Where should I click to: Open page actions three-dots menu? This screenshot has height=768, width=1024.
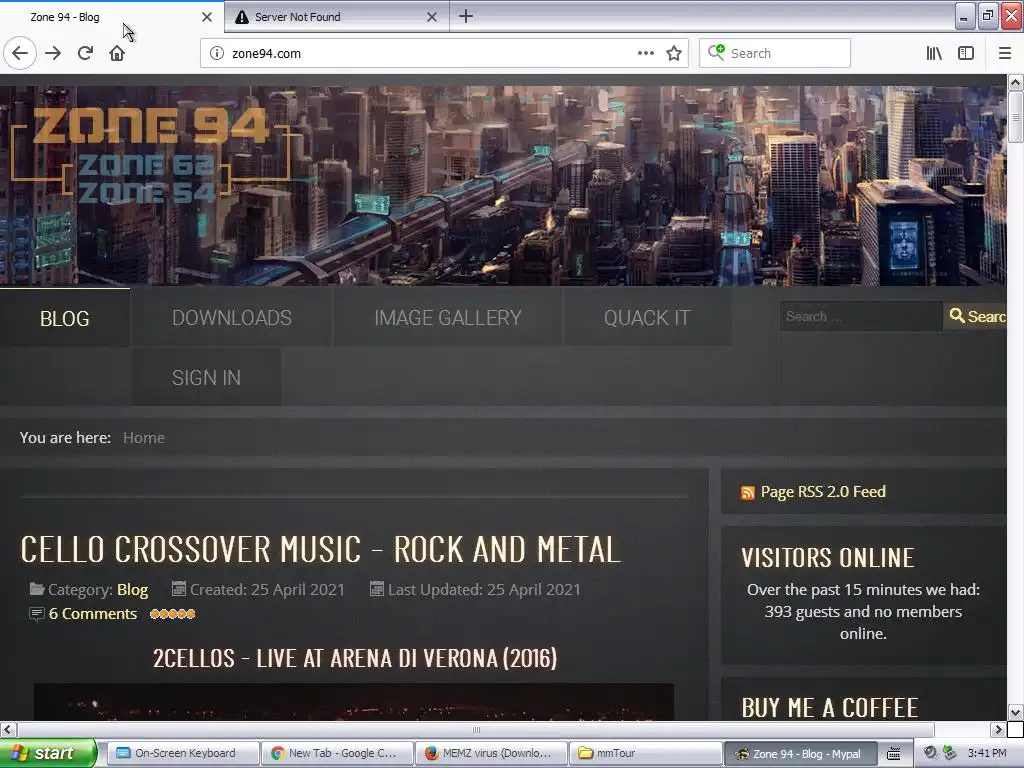coord(645,54)
